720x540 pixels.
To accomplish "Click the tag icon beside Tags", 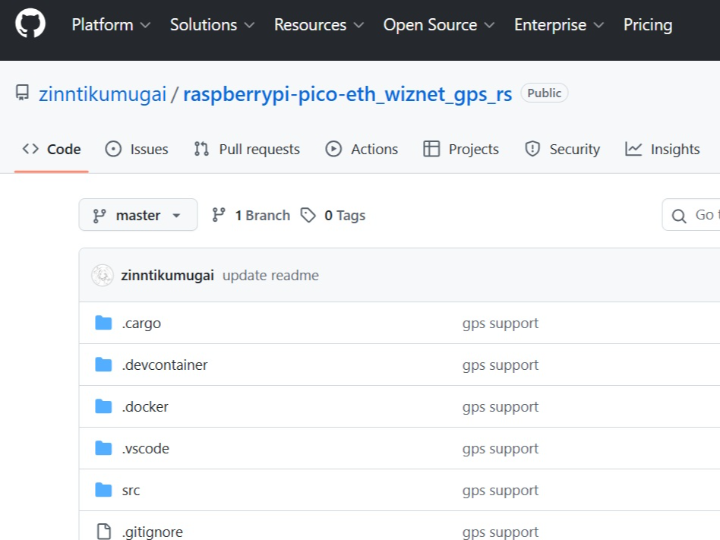I will pyautogui.click(x=309, y=215).
